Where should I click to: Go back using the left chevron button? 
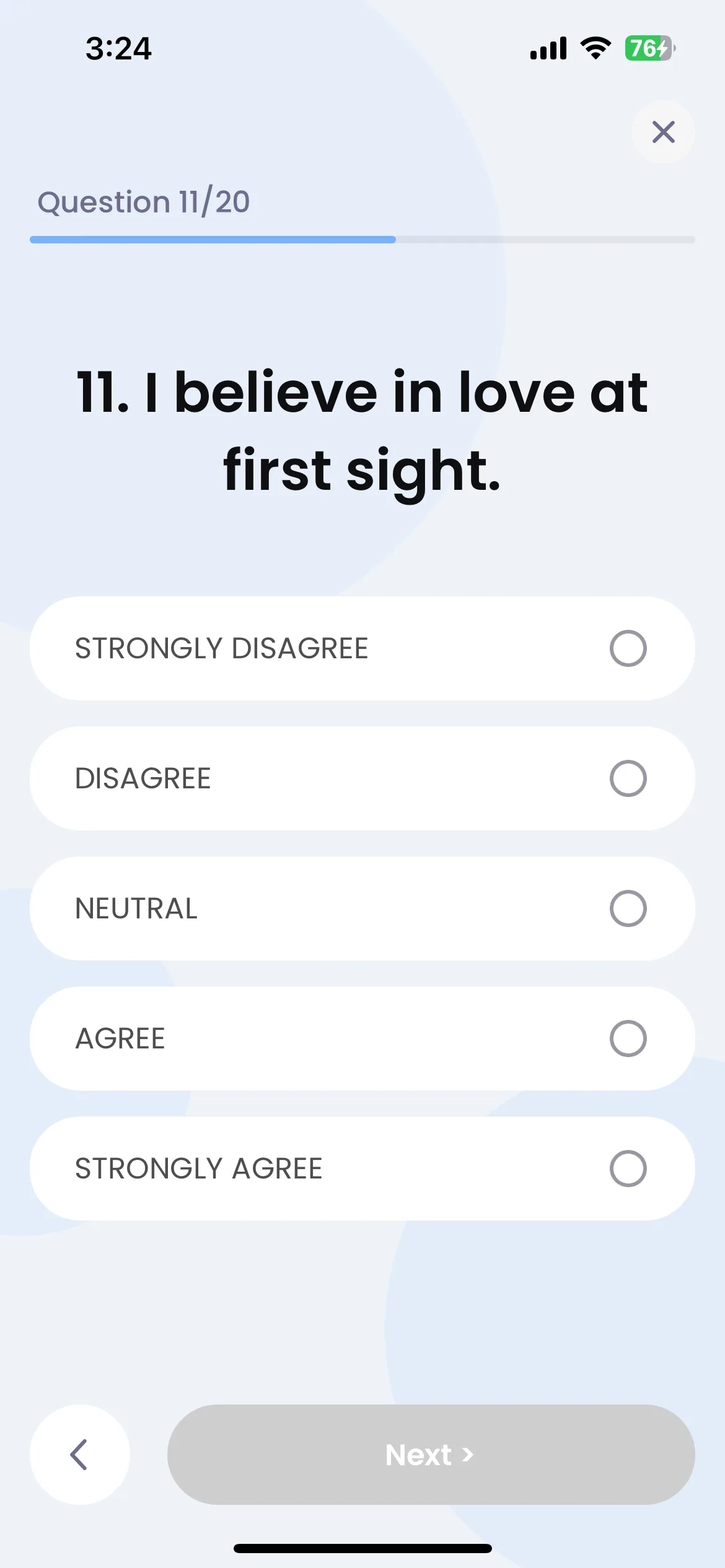[x=80, y=1454]
